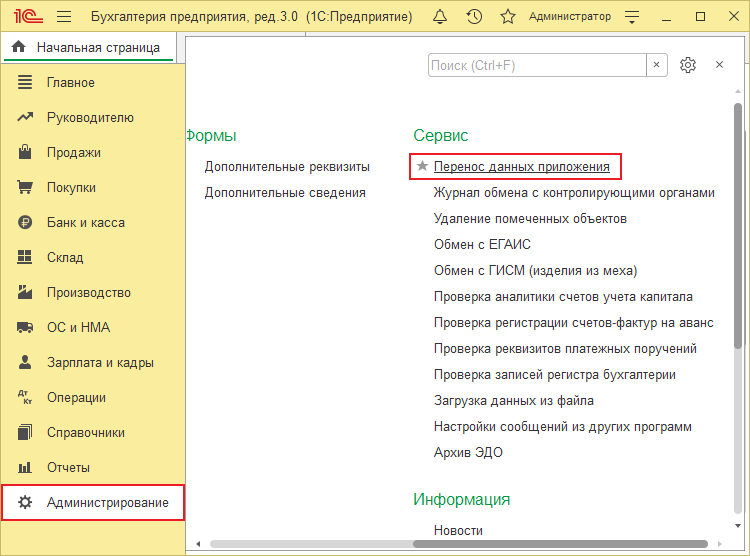The height and width of the screenshot is (556, 750).
Task: Open the Отчеты section
Action: [68, 467]
